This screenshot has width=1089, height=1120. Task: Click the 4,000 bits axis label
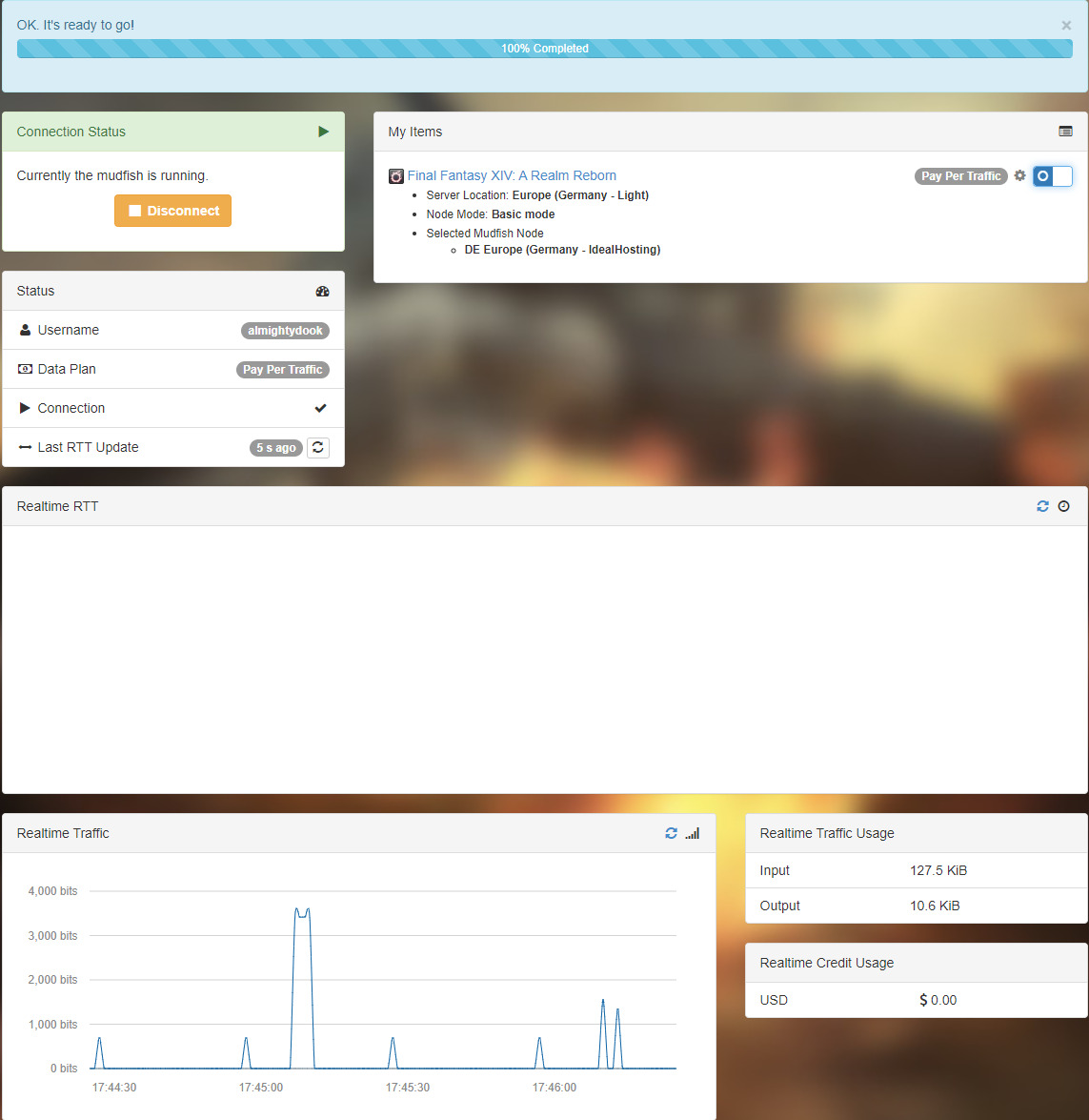(x=52, y=891)
